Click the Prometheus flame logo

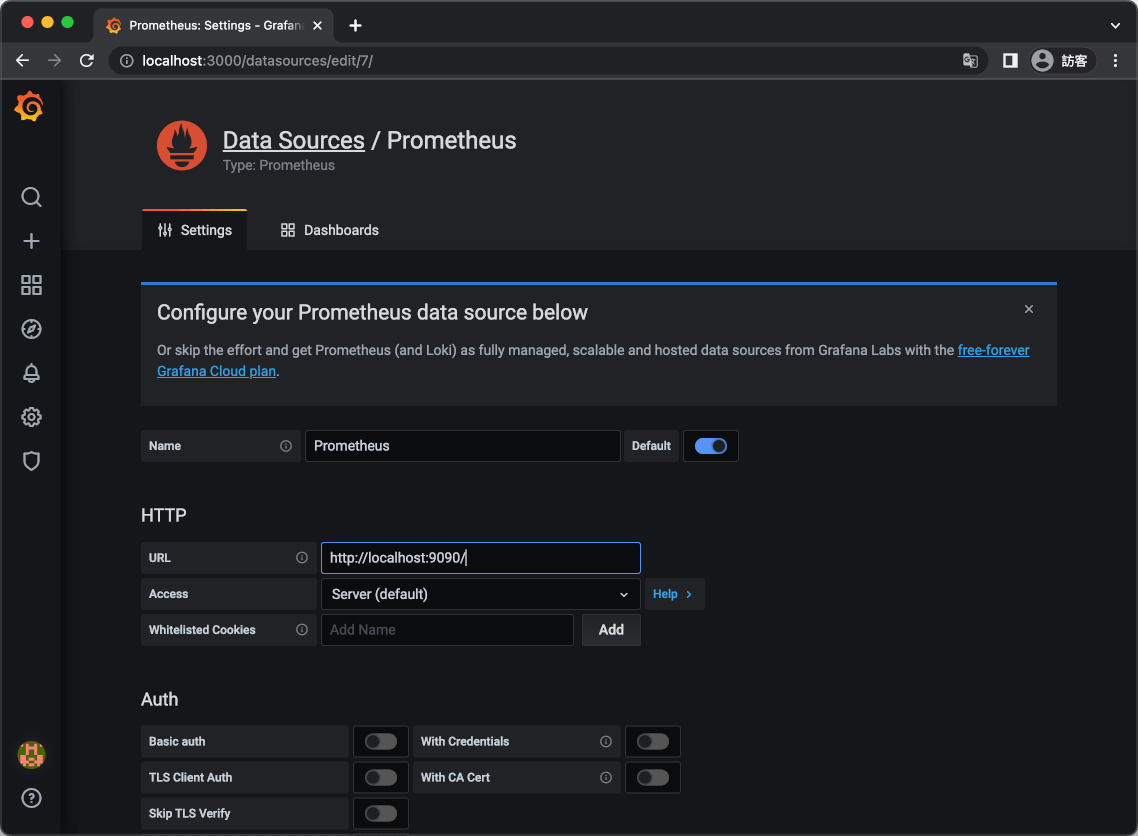(x=182, y=145)
